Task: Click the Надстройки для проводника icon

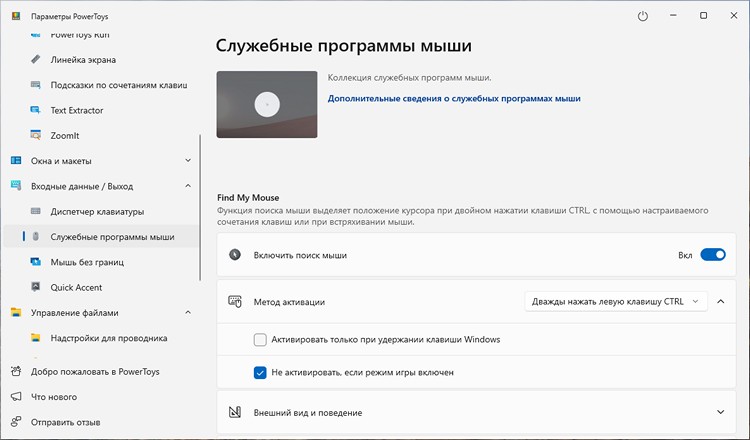Action: (35, 338)
